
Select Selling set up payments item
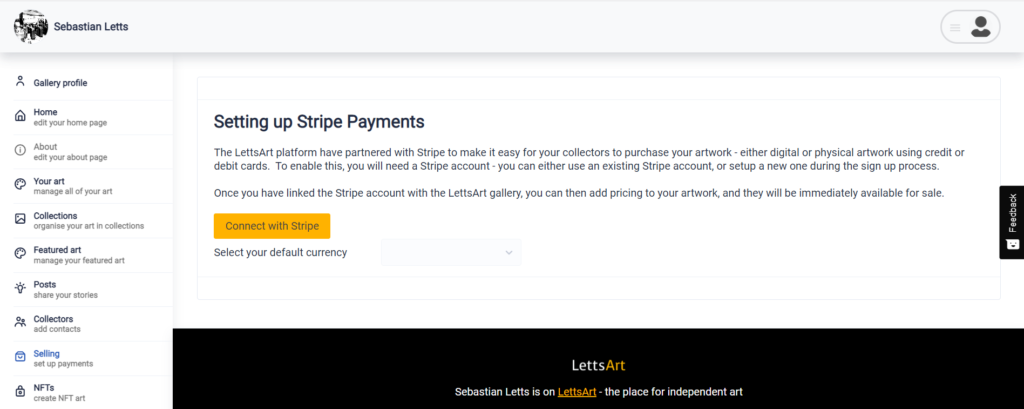[x=86, y=358]
